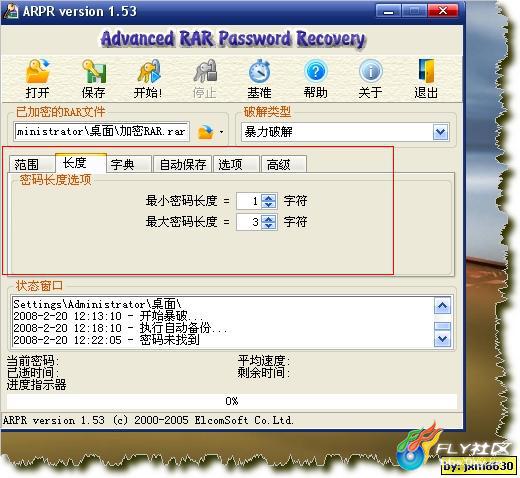Expand the 破解类型 attack type dropdown
Image resolution: width=520 pixels, height=478 pixels.
[x=440, y=132]
